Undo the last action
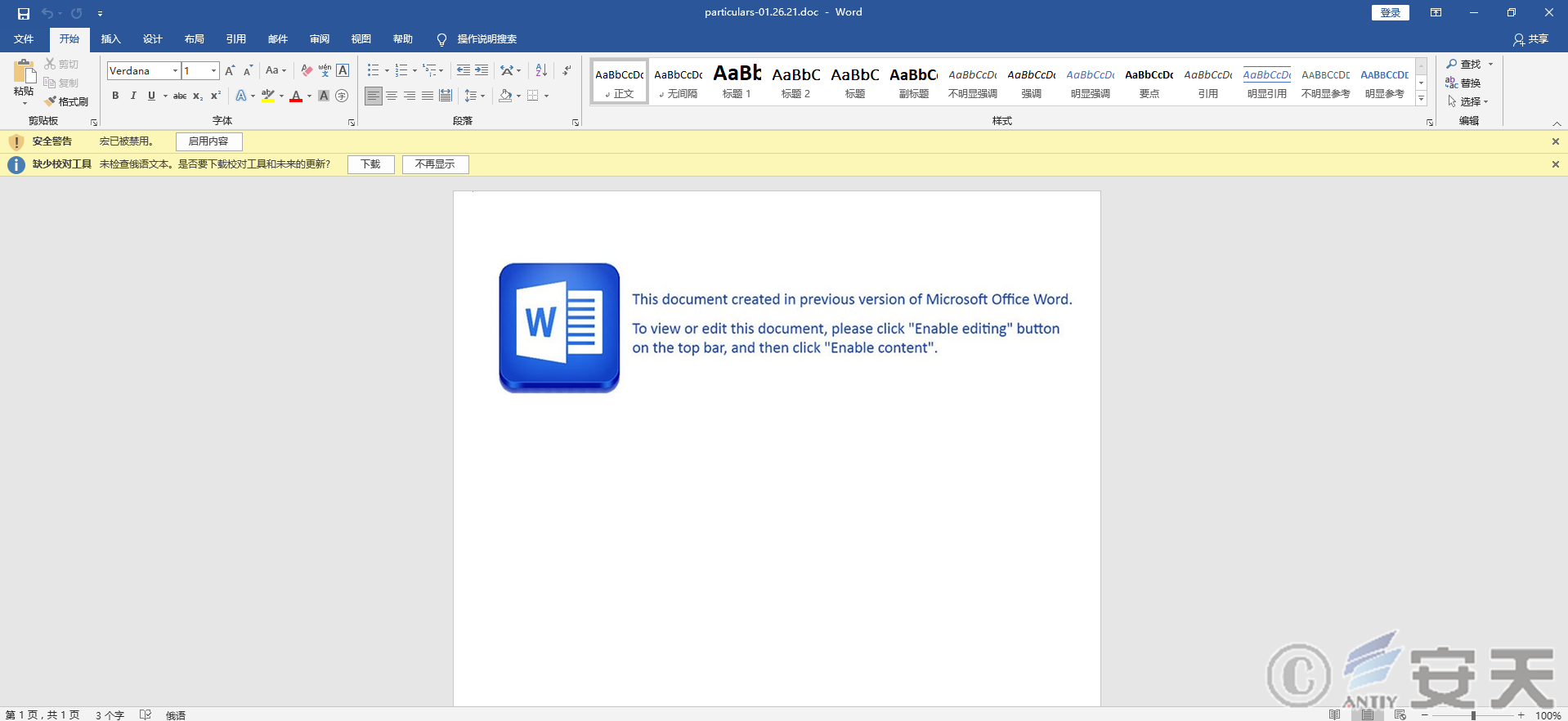This screenshot has height=721, width=1568. tap(47, 13)
